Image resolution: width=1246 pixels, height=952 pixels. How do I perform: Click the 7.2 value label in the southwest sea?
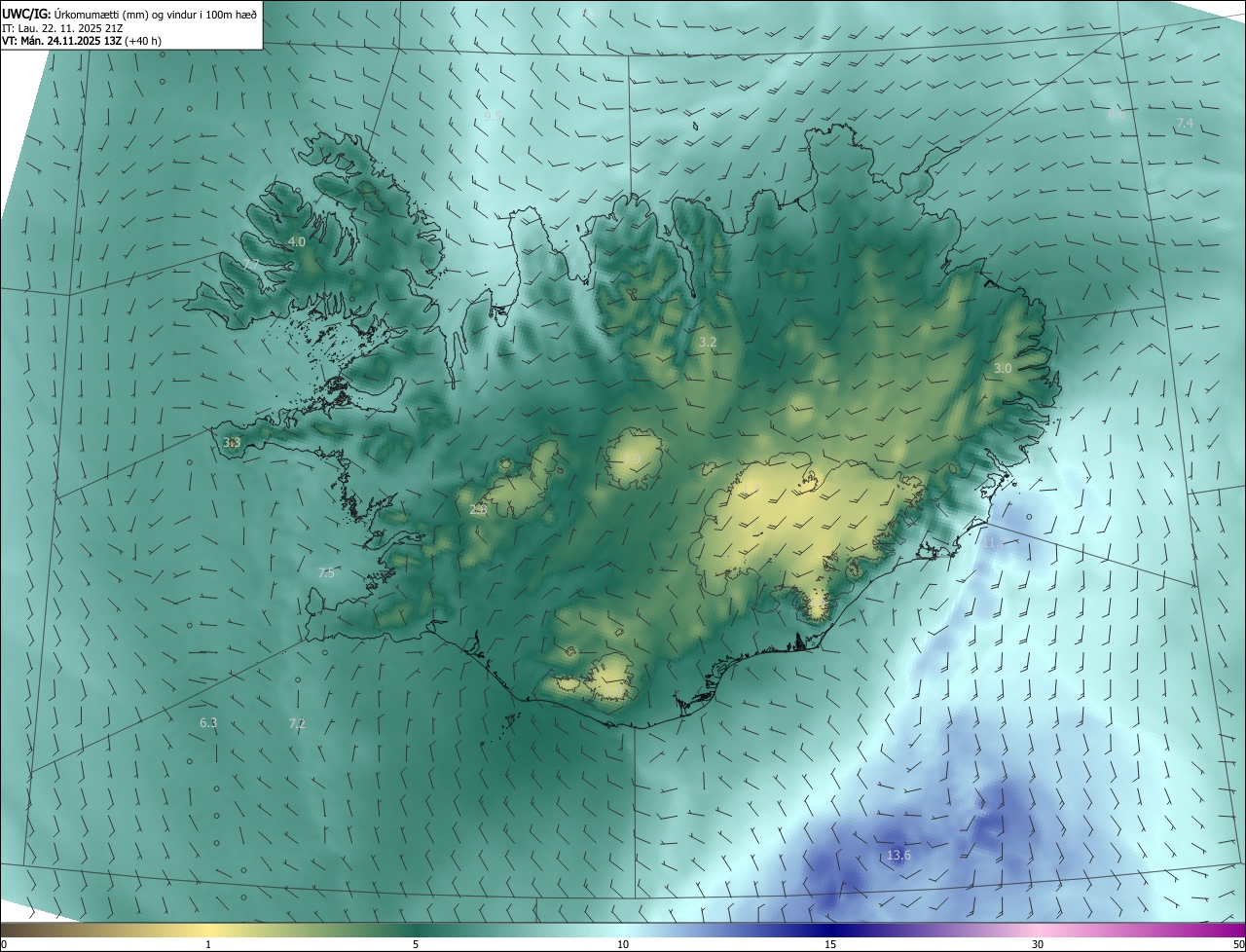point(297,723)
